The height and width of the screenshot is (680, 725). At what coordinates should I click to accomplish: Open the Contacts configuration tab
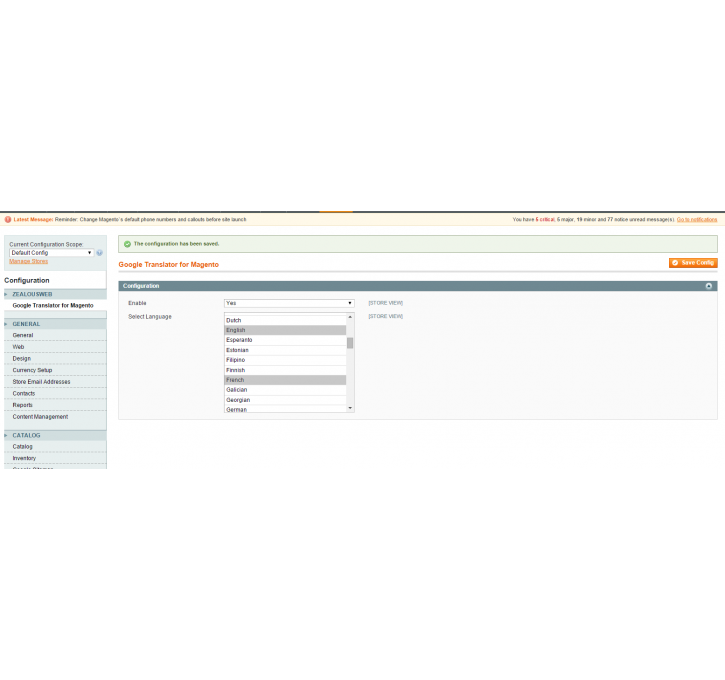pos(55,393)
